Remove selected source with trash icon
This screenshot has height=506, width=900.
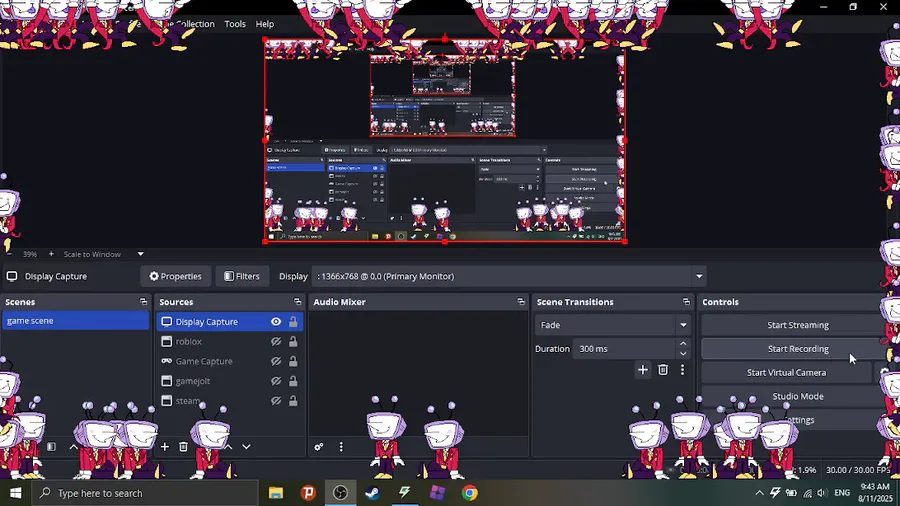point(183,446)
